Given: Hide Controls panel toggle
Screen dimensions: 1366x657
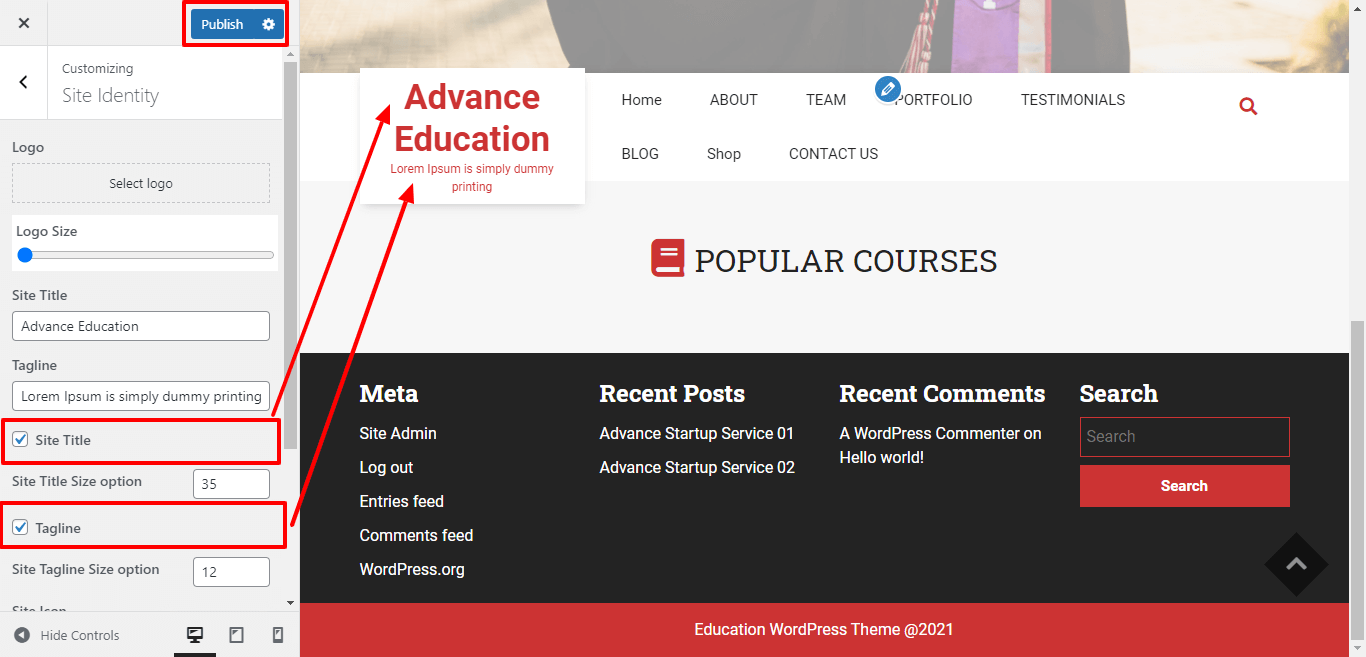Looking at the screenshot, I should click(67, 635).
